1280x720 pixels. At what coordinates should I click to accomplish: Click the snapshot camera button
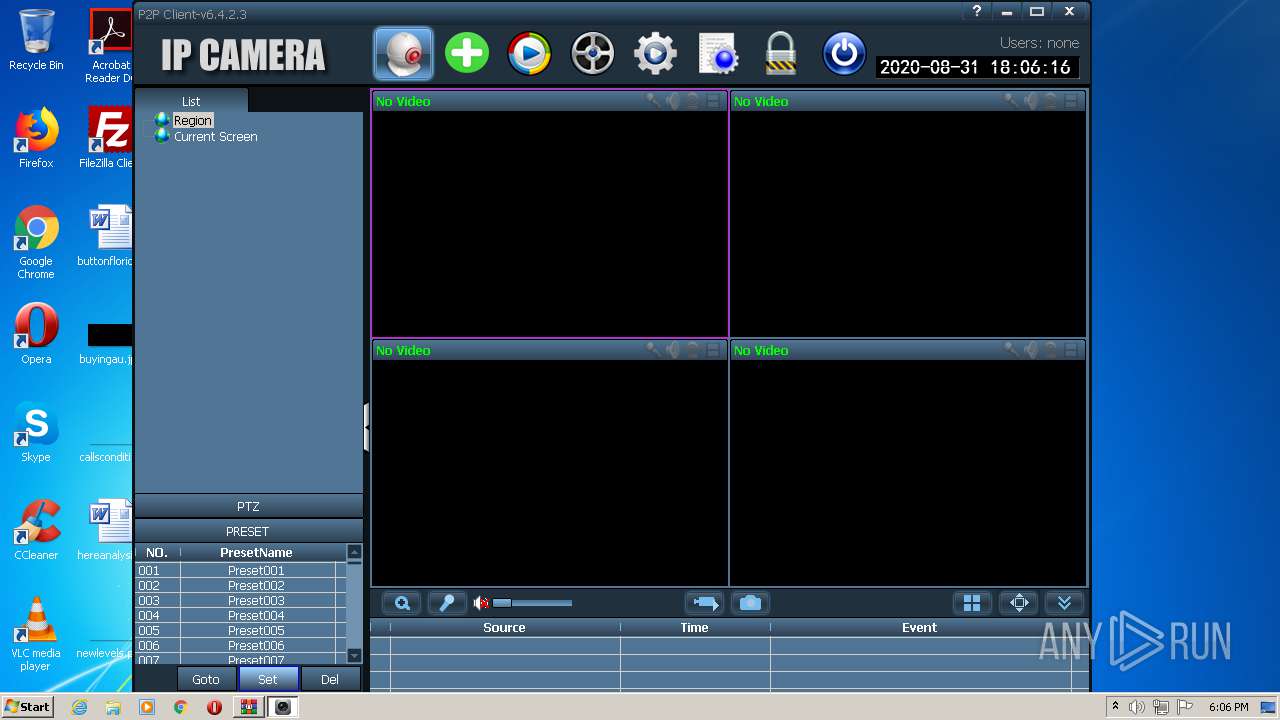point(750,603)
